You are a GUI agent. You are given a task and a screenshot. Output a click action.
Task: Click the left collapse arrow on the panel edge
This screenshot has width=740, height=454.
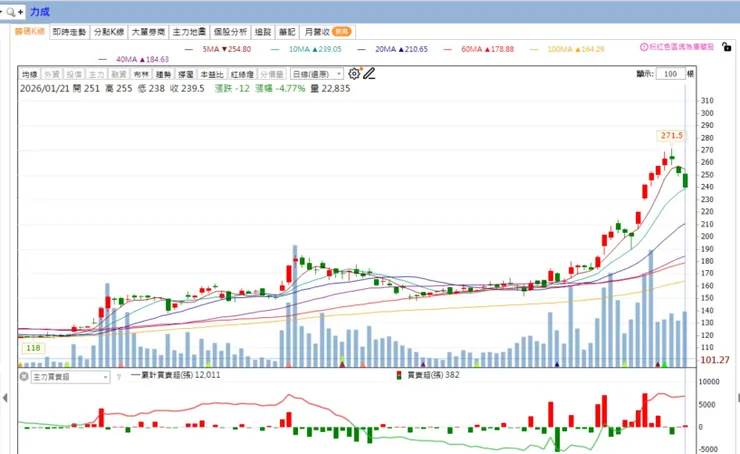tap(5, 398)
